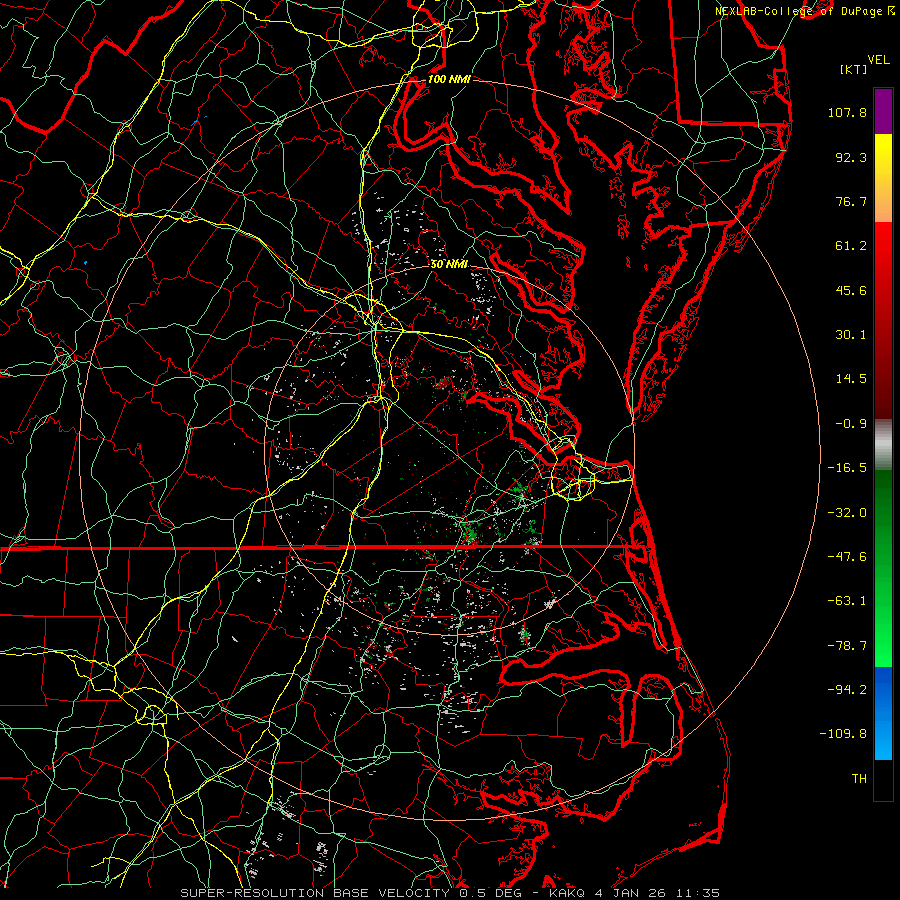Click the -94.2 velocity scale value

(847, 690)
